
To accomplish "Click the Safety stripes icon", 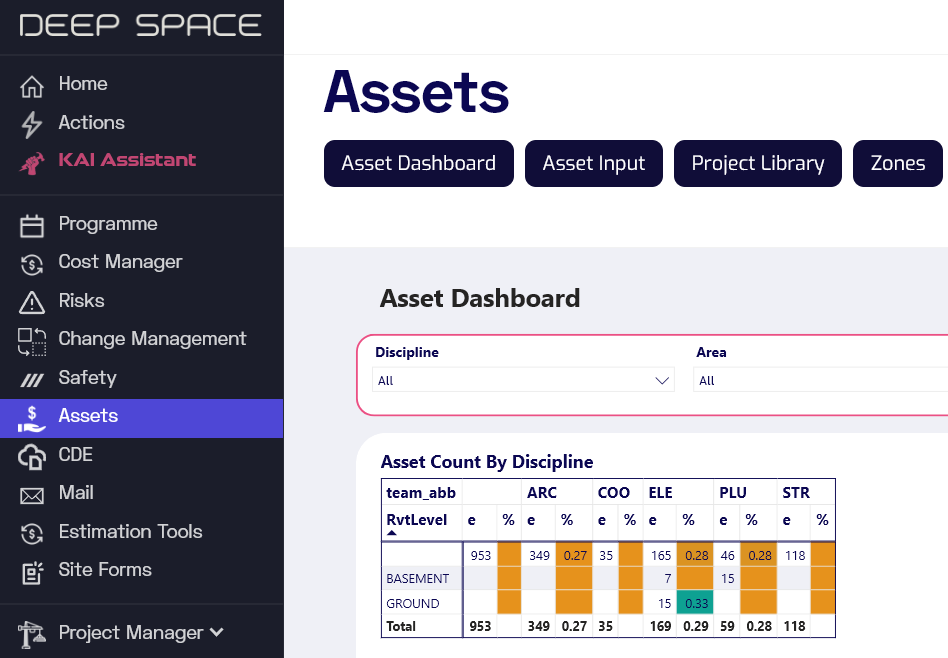I will pos(31,380).
